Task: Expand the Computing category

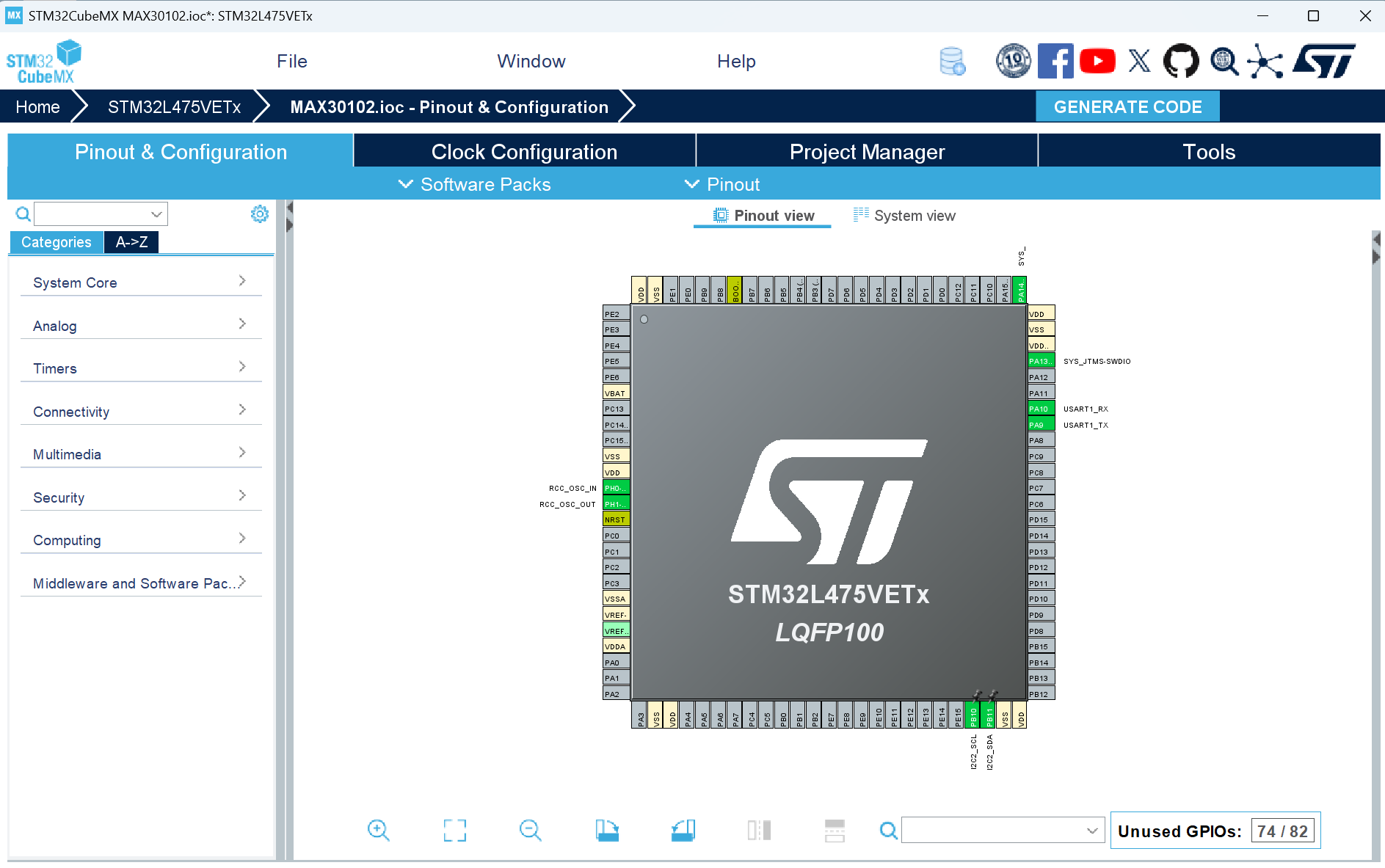Action: [141, 540]
